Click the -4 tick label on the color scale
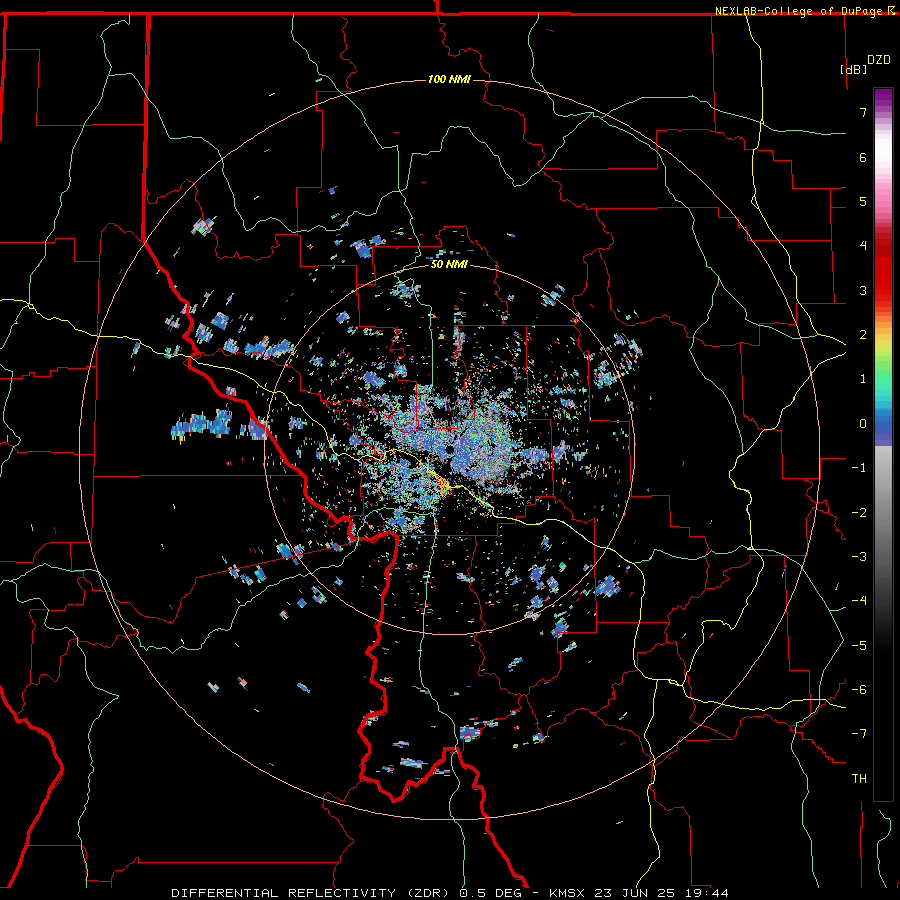 tap(859, 601)
